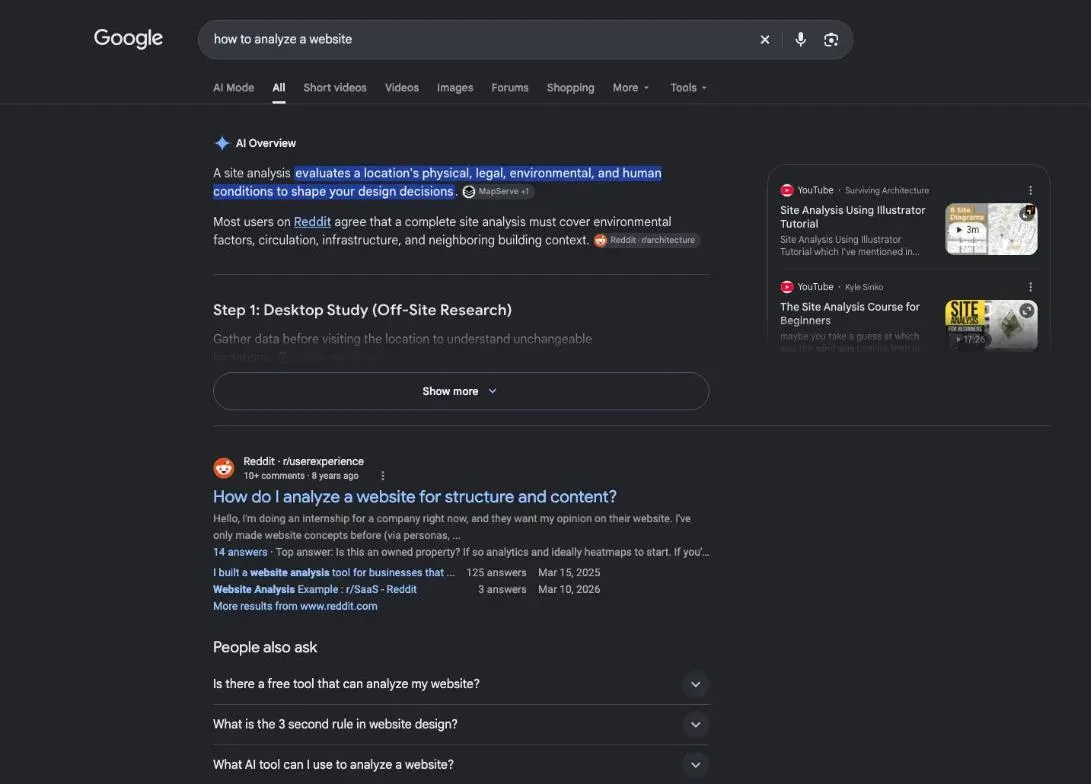The height and width of the screenshot is (784, 1091).
Task: Expand AI Overview with Show more
Action: click(461, 391)
